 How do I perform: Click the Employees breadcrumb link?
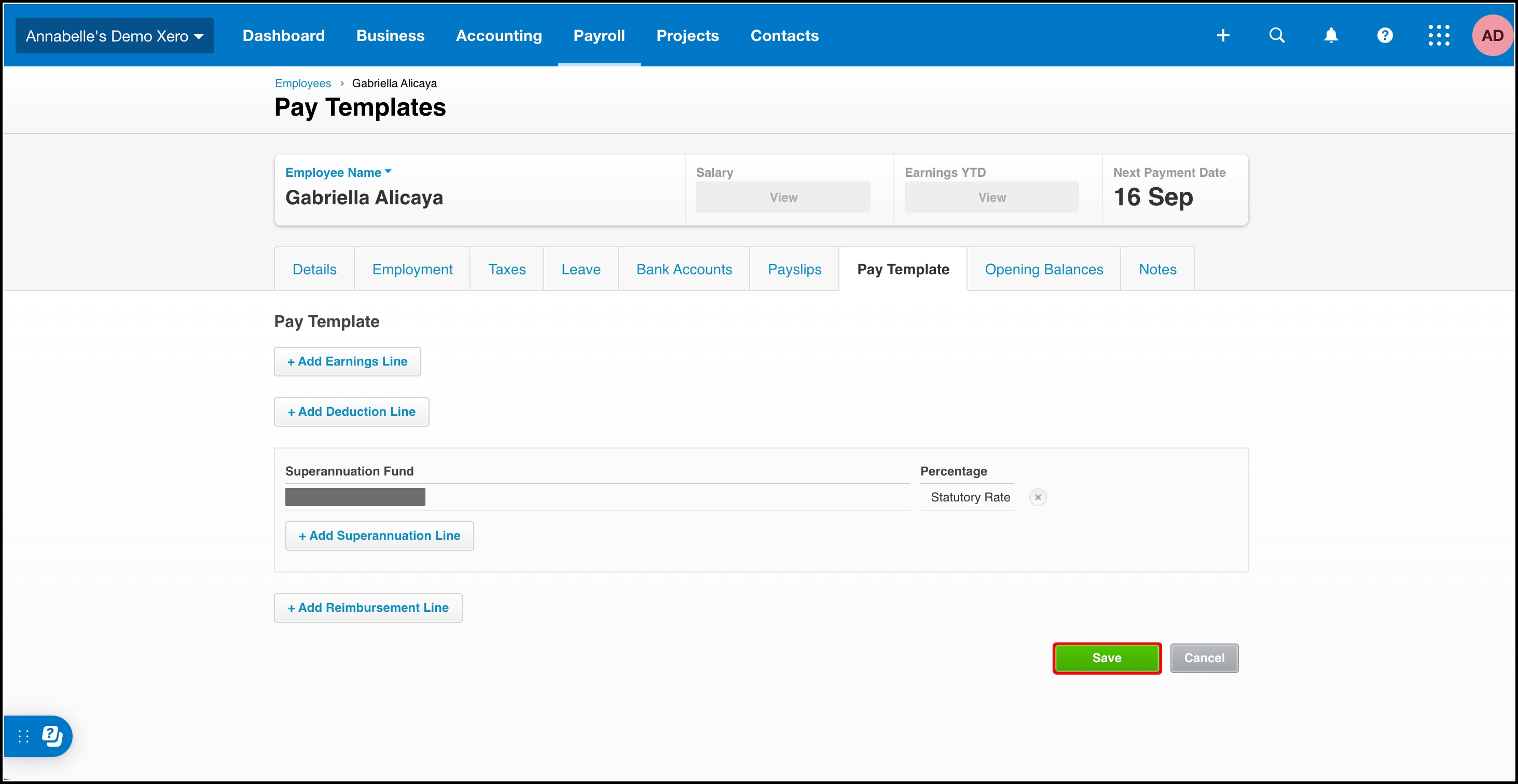(x=303, y=83)
